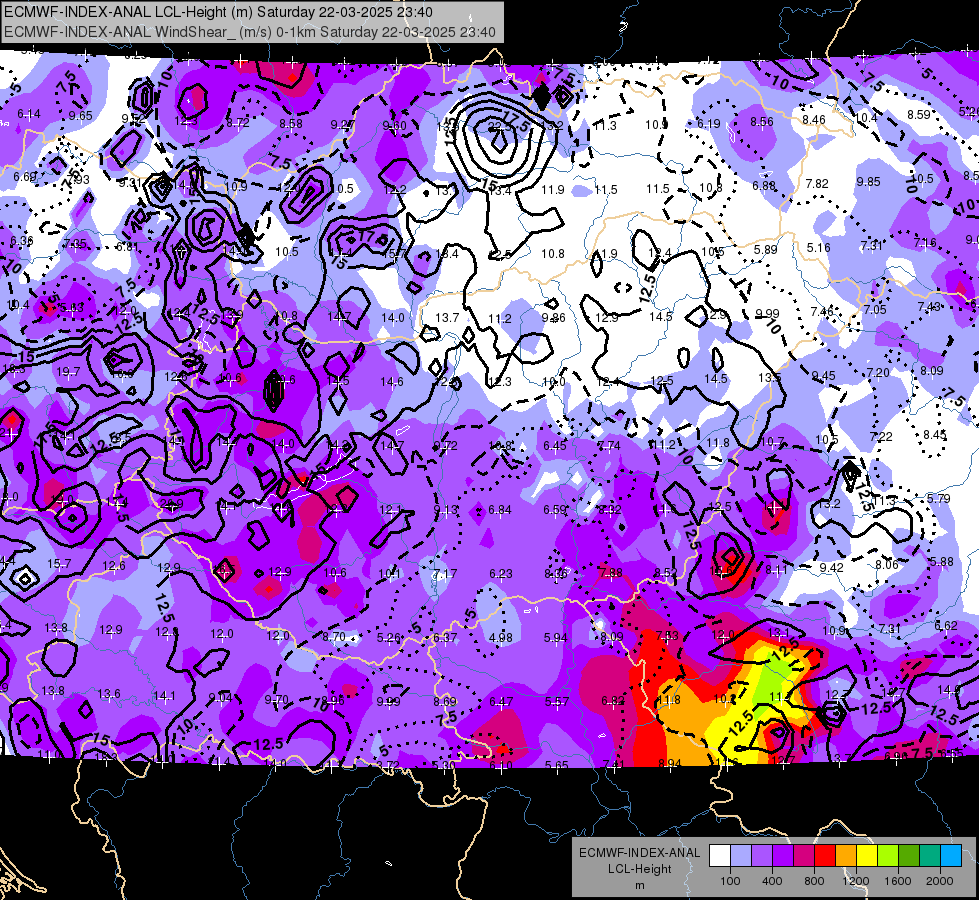The width and height of the screenshot is (979, 900).
Task: Click the grid value 6.84
Action: [x=500, y=510]
